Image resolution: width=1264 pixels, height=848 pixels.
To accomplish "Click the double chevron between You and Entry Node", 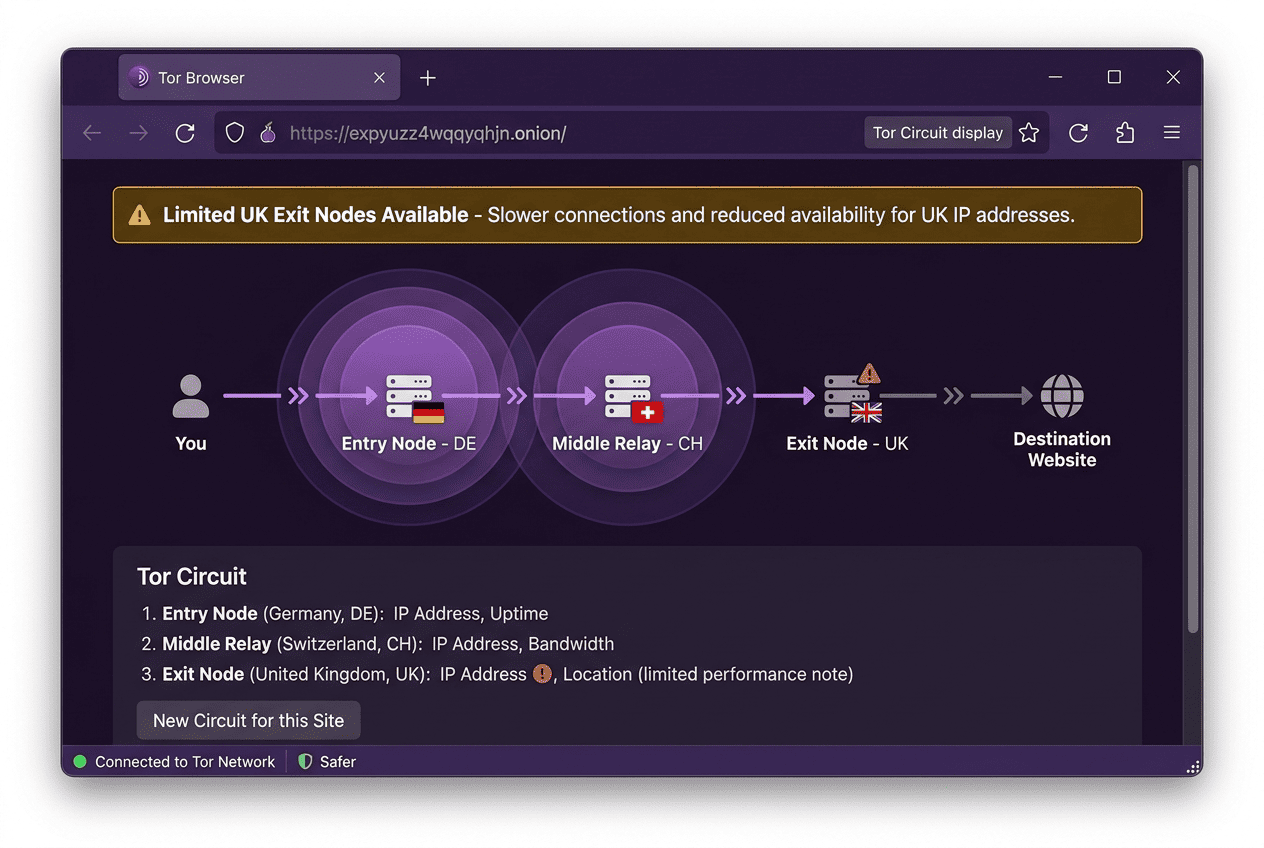I will 298,396.
